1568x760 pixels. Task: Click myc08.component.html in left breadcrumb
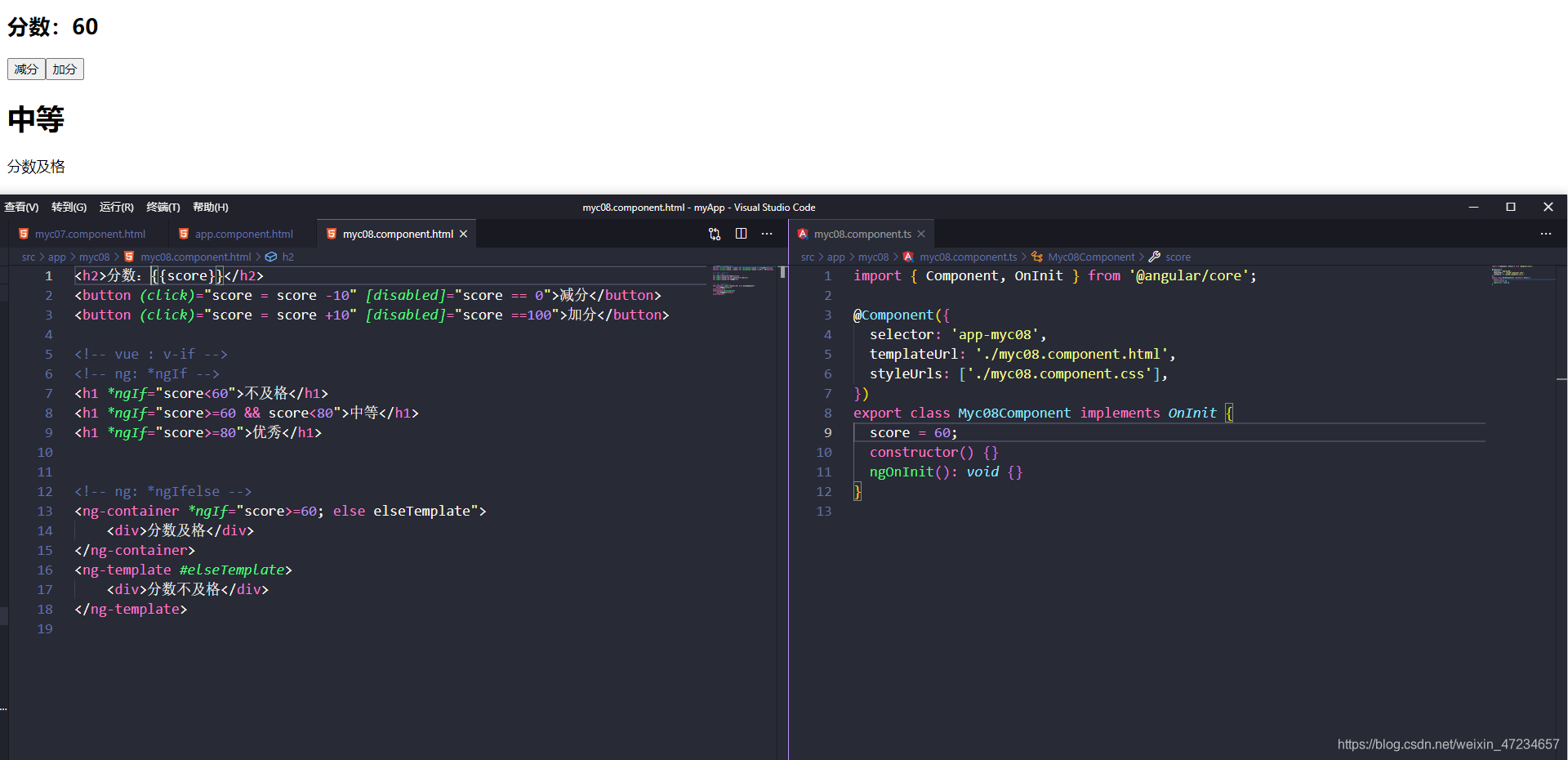point(196,257)
